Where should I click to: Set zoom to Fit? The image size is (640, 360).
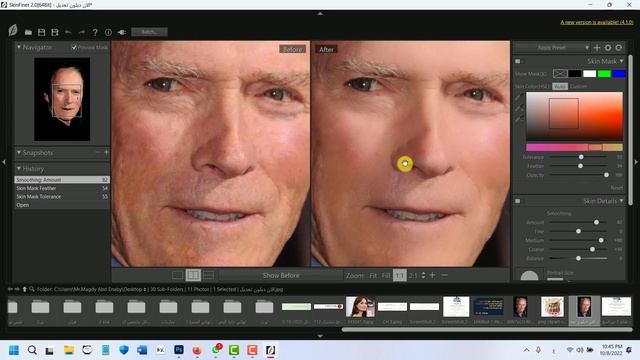(x=373, y=276)
